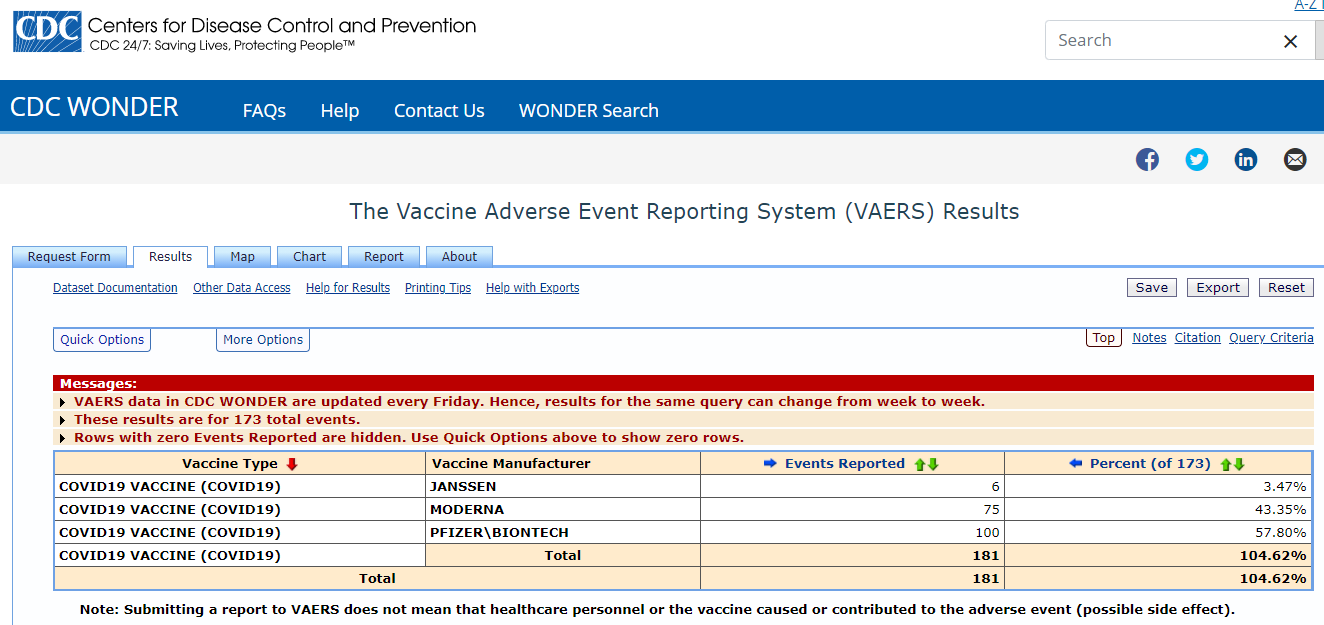Click the events value 75 for Moderna

991,510
